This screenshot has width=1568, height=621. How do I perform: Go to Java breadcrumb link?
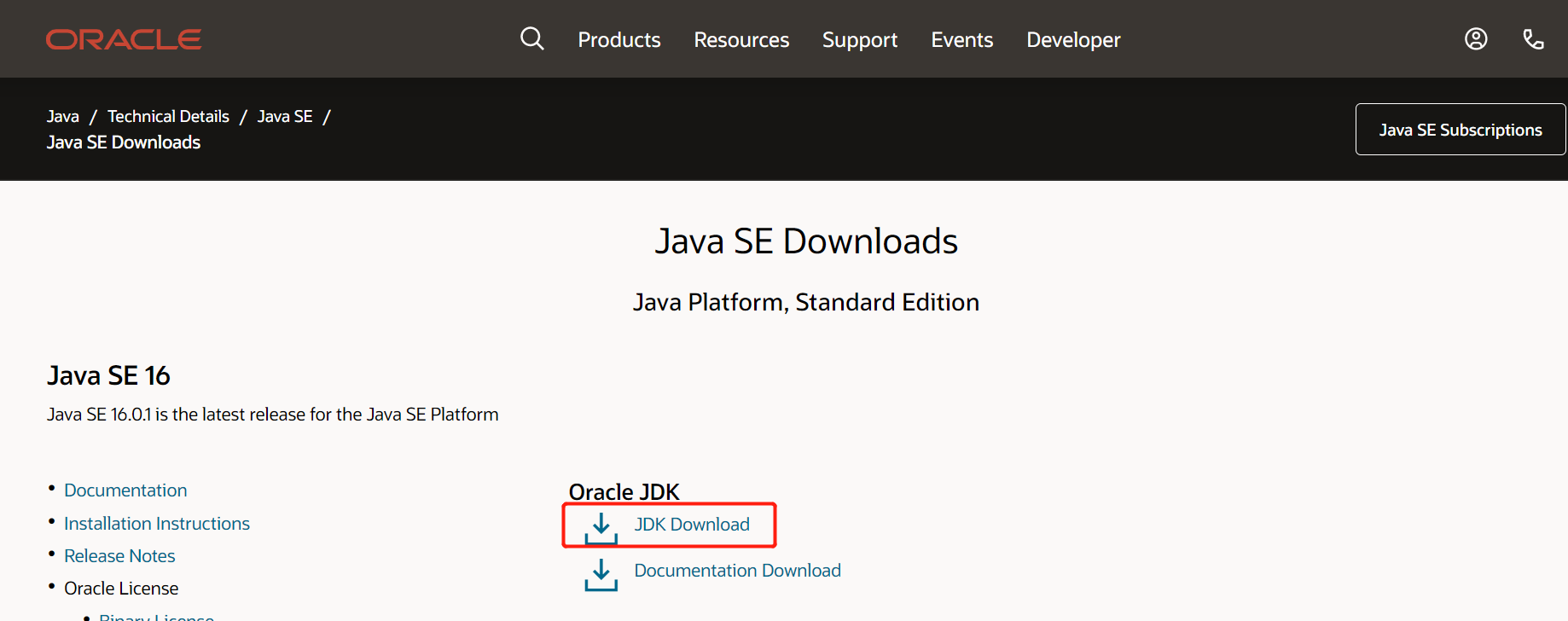(63, 116)
